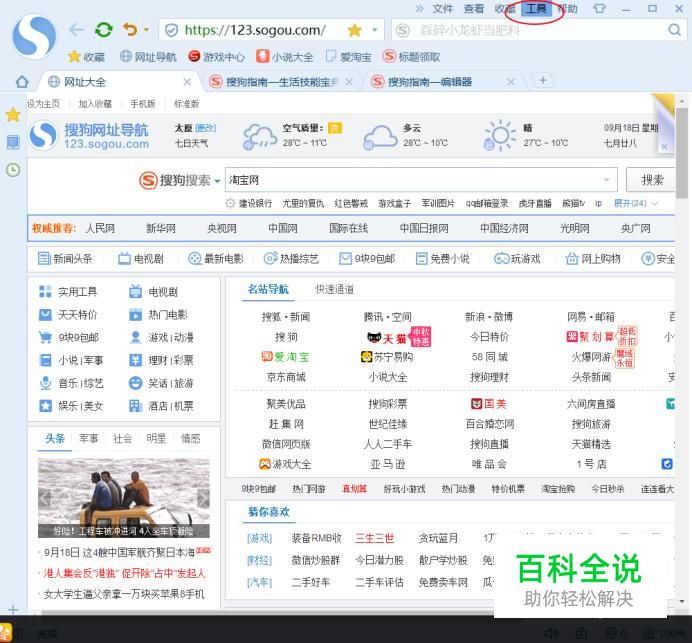Open history clock icon in left sidebar
Viewport: 692px width, 643px height.
13,170
